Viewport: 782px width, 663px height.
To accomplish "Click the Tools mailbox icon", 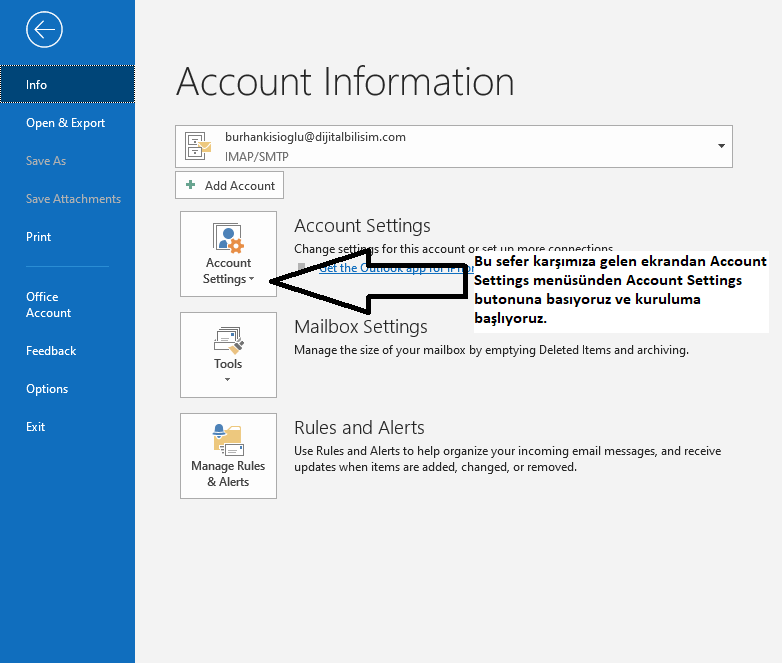I will click(228, 338).
